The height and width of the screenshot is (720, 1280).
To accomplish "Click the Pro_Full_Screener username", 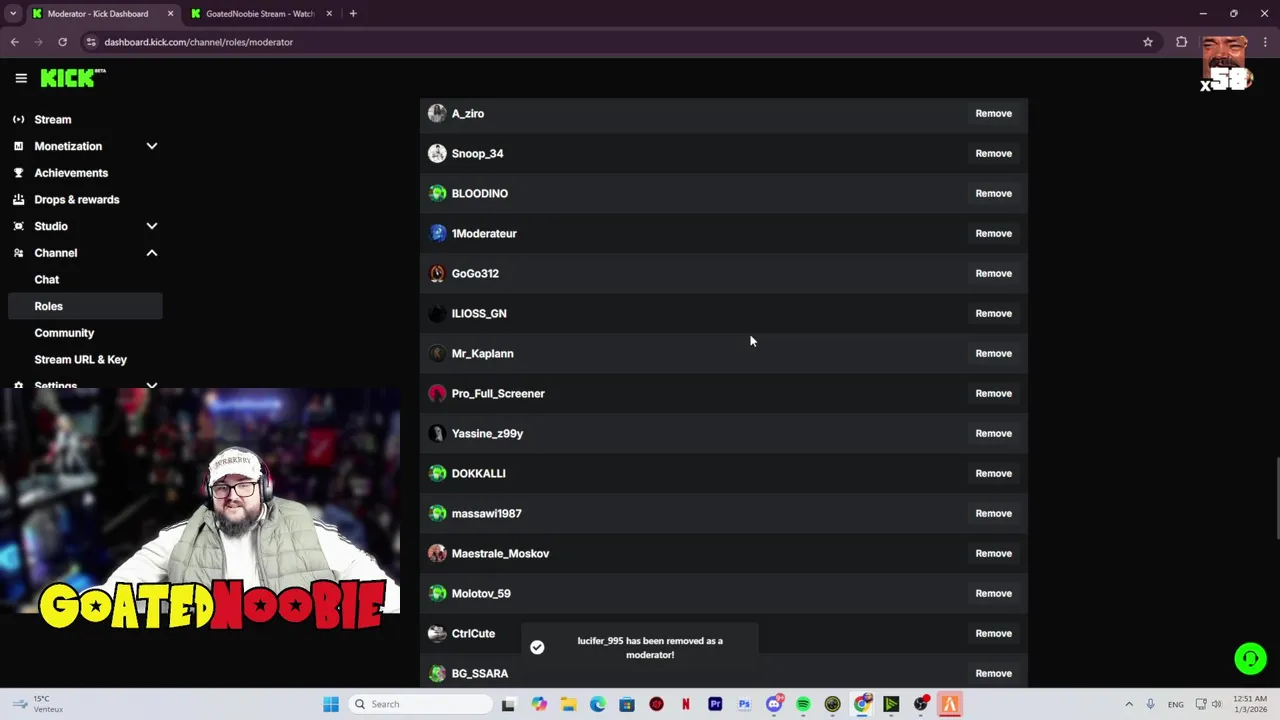I will pyautogui.click(x=498, y=393).
